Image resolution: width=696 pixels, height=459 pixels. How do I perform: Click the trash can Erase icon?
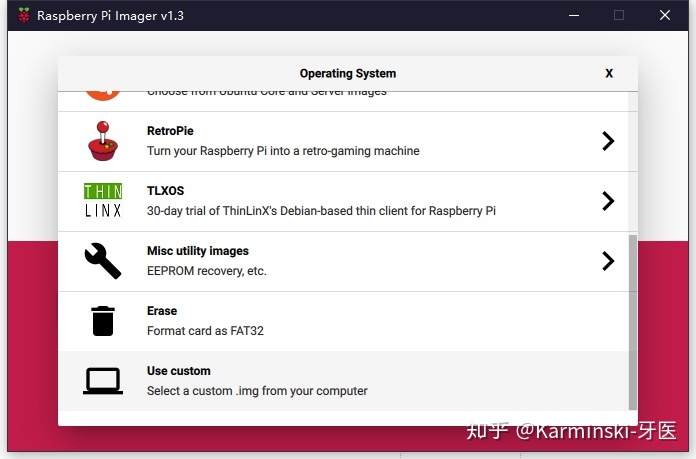coord(103,321)
